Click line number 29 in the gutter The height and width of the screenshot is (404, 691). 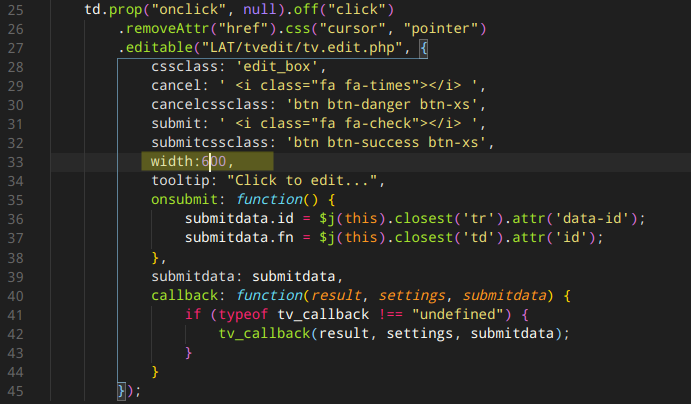tap(15, 86)
